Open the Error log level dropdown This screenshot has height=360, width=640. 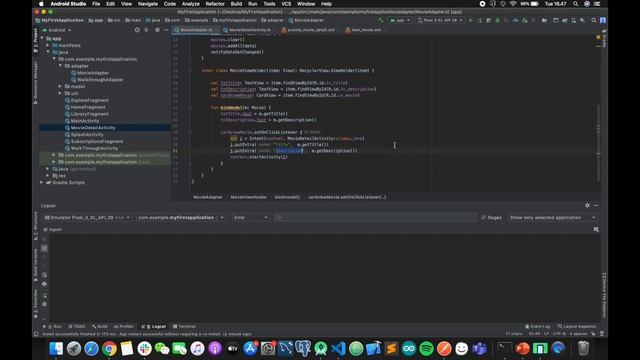(251, 218)
